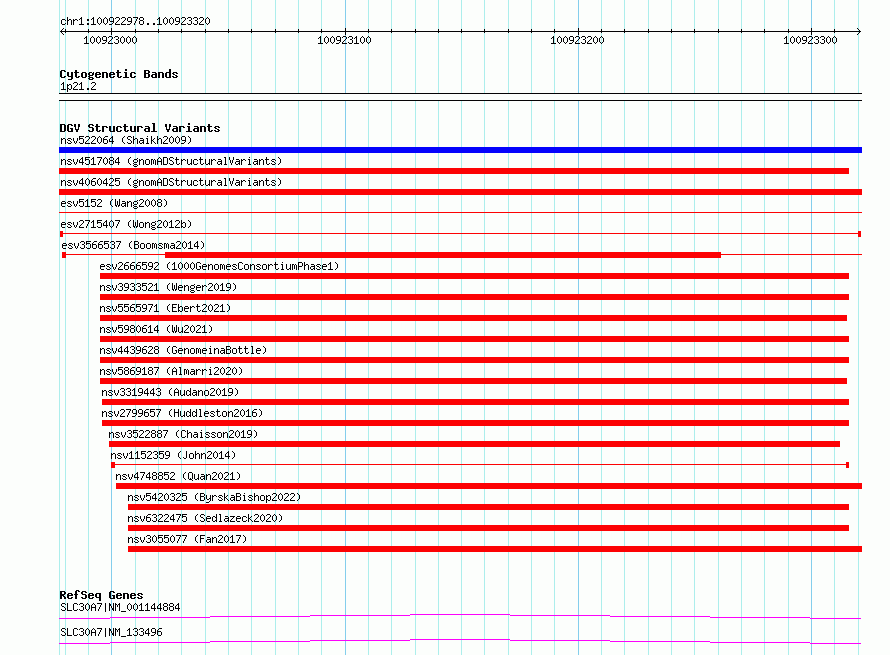Select variant label esv2666592 (1000GenomesConsortiumPhase1)

click(219, 266)
